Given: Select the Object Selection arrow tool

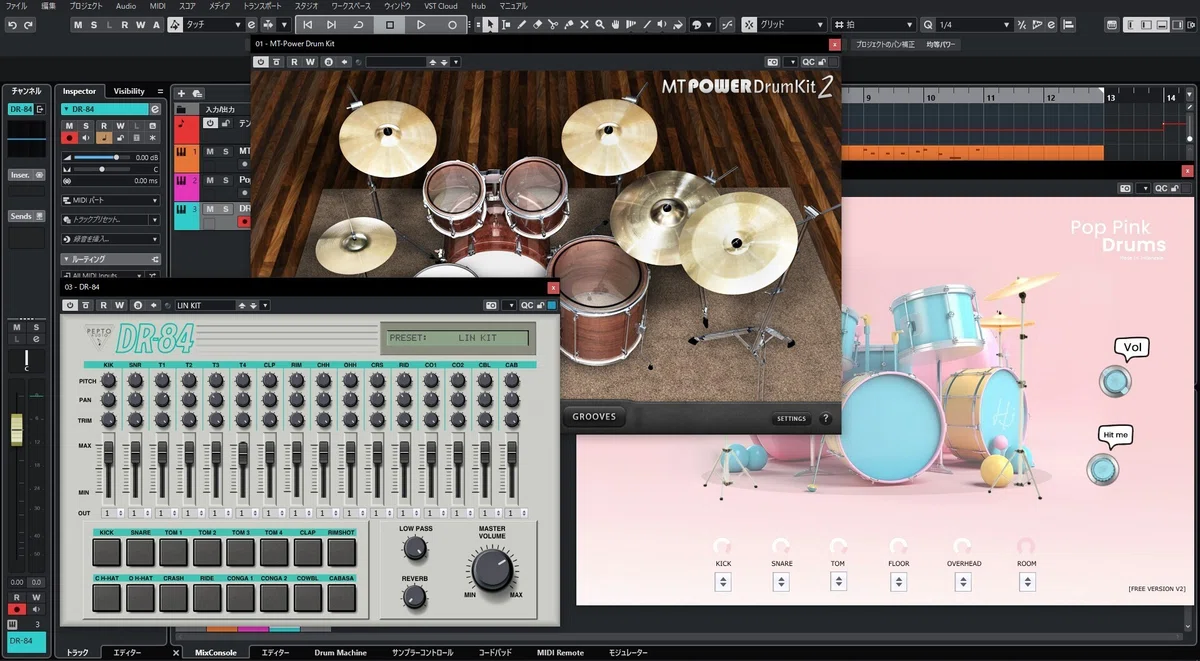Looking at the screenshot, I should coord(490,25).
